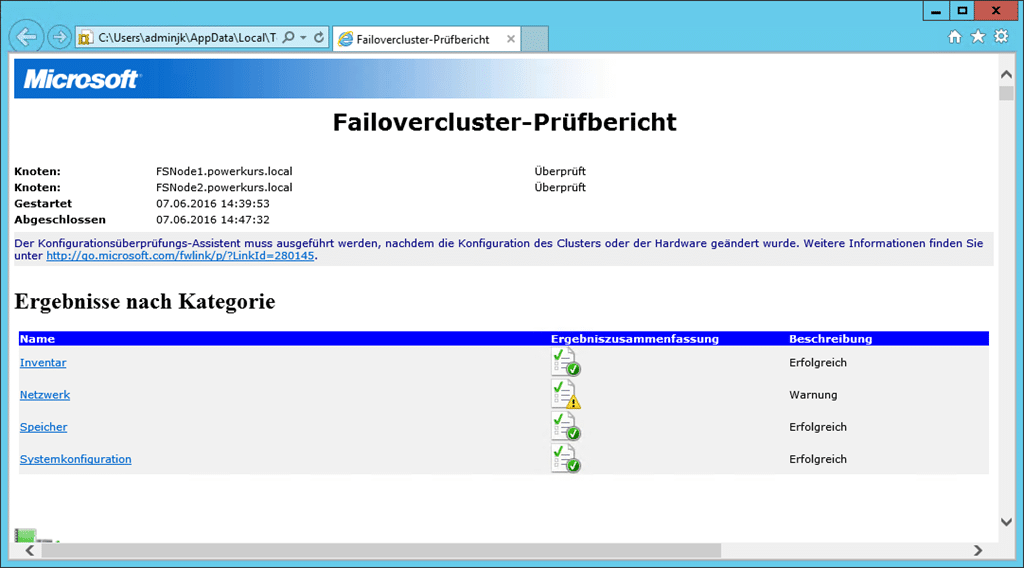
Task: Select the Failovercluster-Prüfbericht tab
Action: coord(420,39)
